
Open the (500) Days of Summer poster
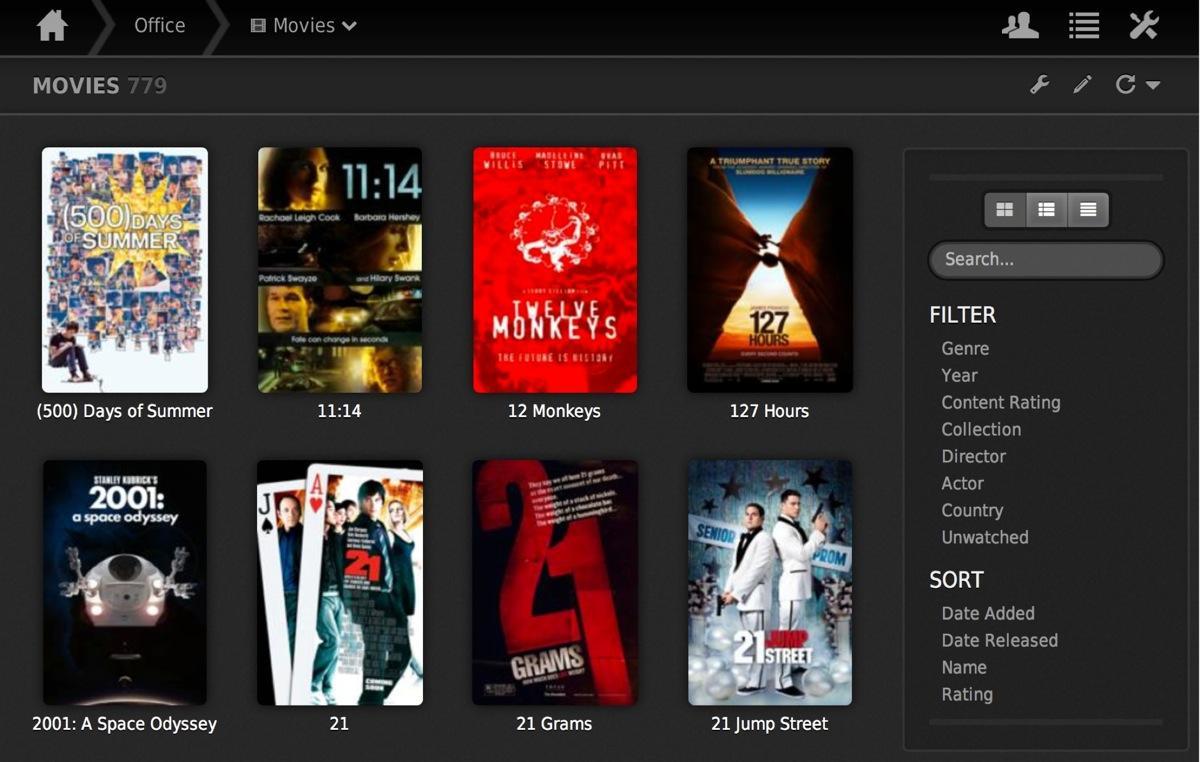(x=125, y=270)
